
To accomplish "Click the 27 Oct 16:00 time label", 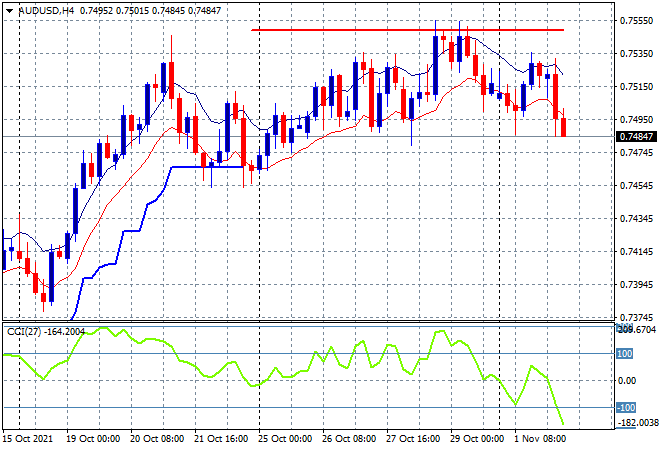I will pos(413,439).
